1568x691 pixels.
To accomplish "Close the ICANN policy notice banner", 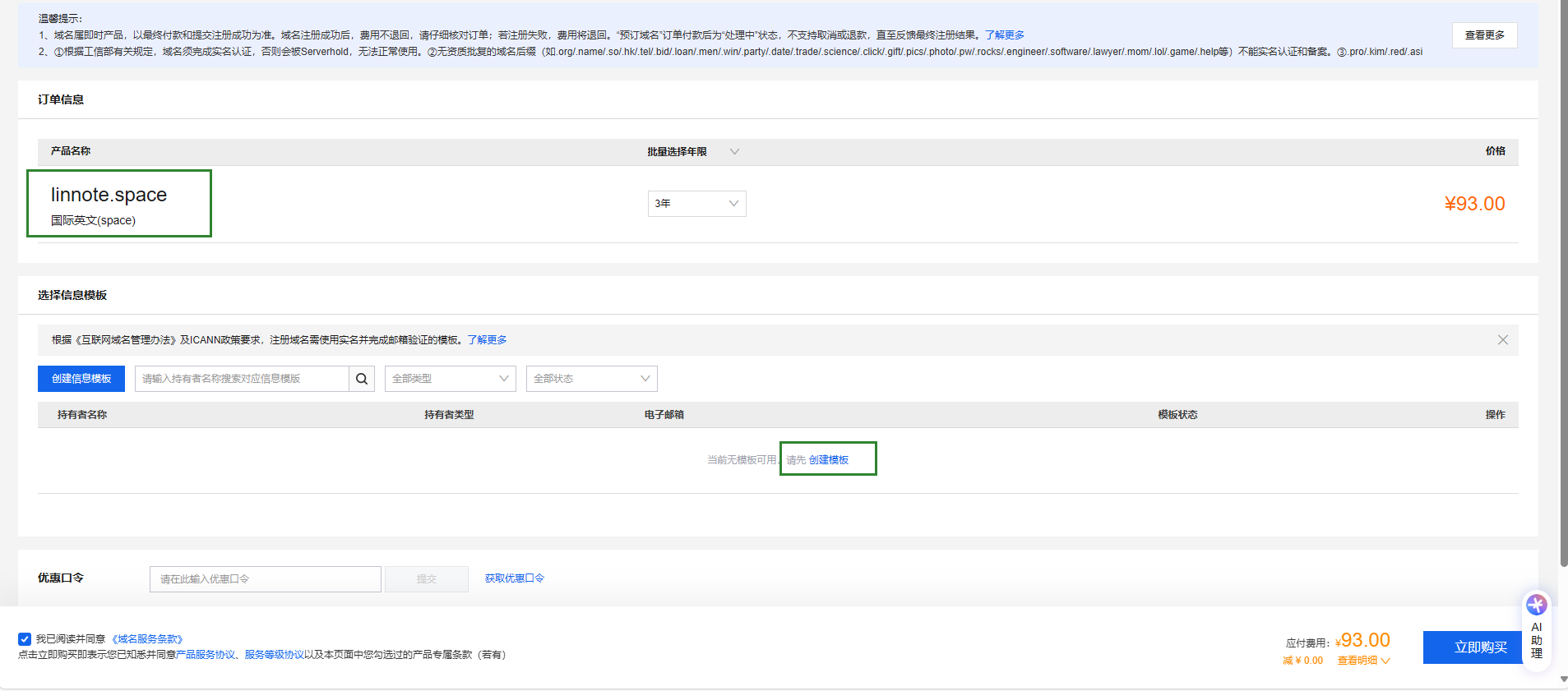I will pyautogui.click(x=1502, y=340).
